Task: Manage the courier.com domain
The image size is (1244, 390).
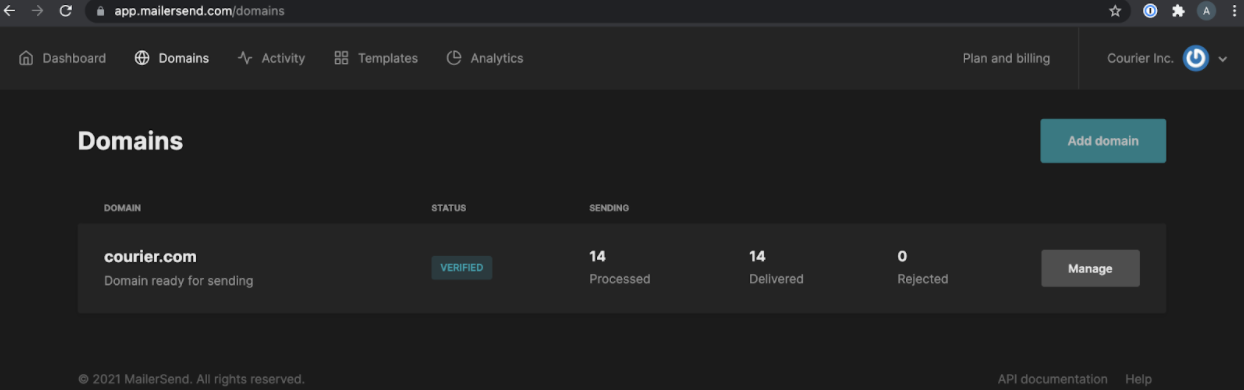Action: (1090, 268)
